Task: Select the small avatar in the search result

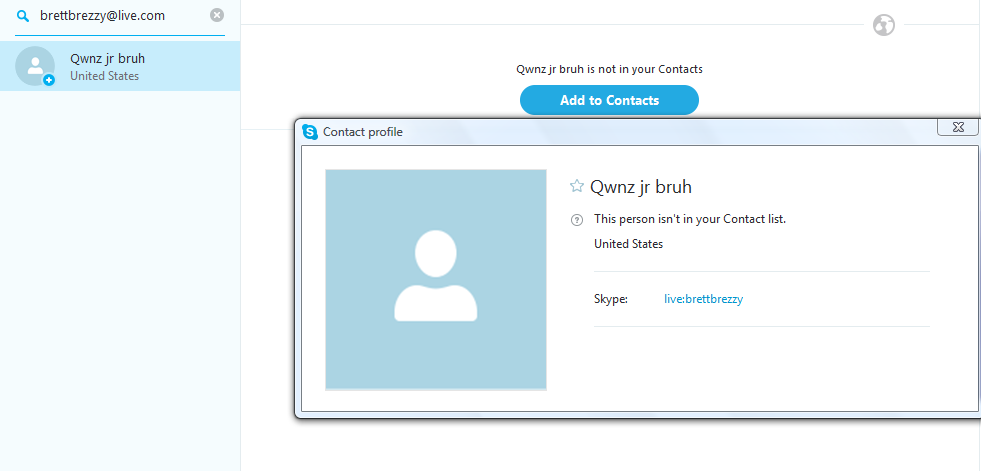Action: click(35, 66)
